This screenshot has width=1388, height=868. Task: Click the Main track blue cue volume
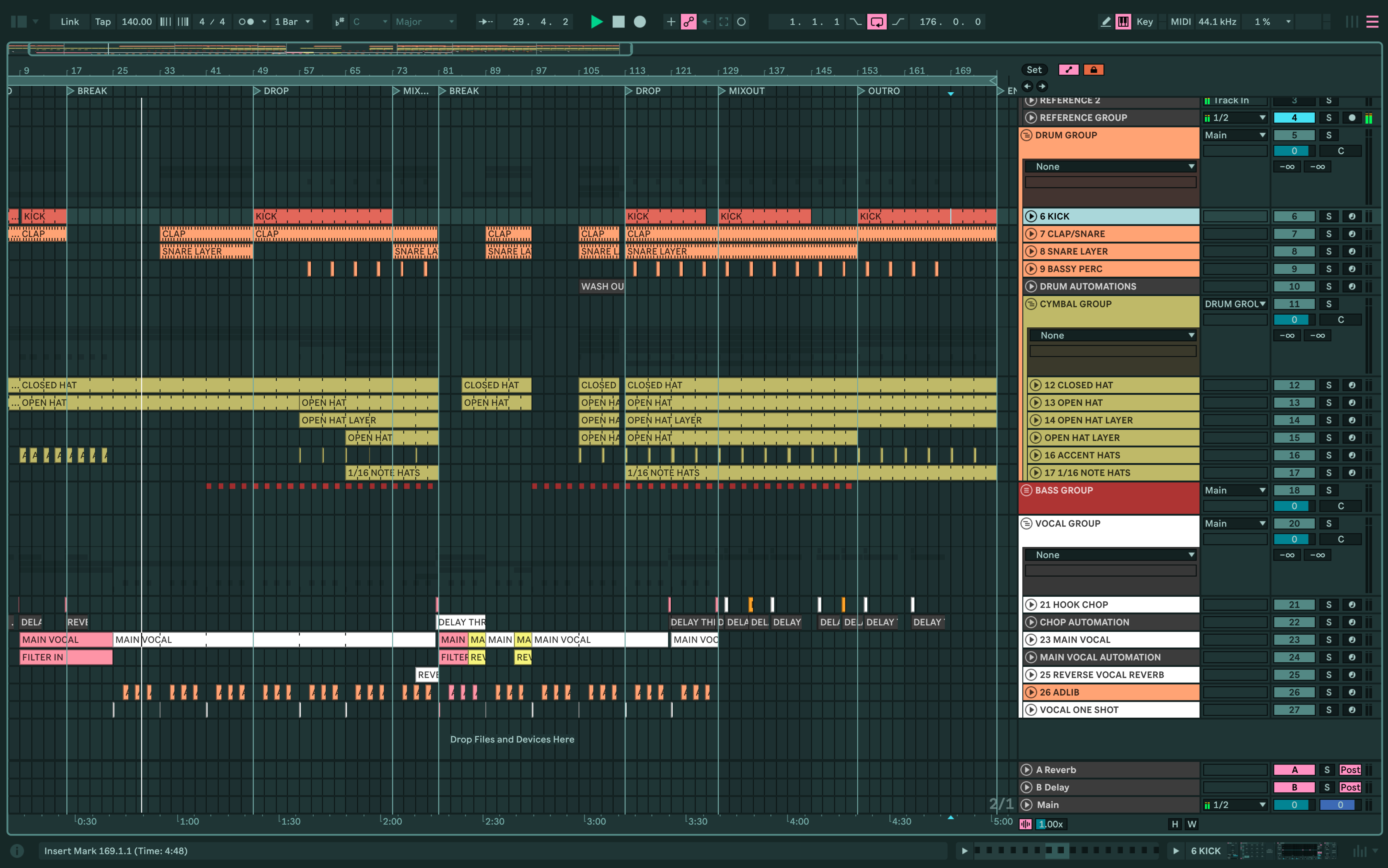coord(1340,806)
